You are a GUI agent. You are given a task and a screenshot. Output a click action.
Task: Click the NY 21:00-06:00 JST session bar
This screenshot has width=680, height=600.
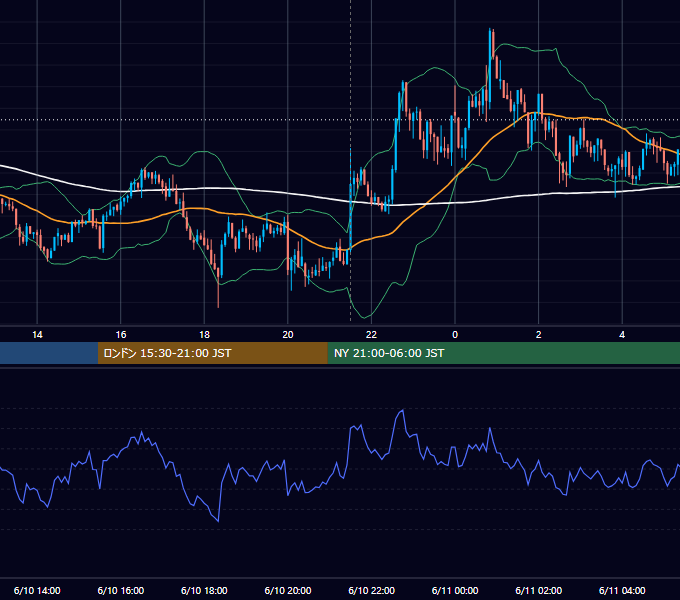click(503, 353)
